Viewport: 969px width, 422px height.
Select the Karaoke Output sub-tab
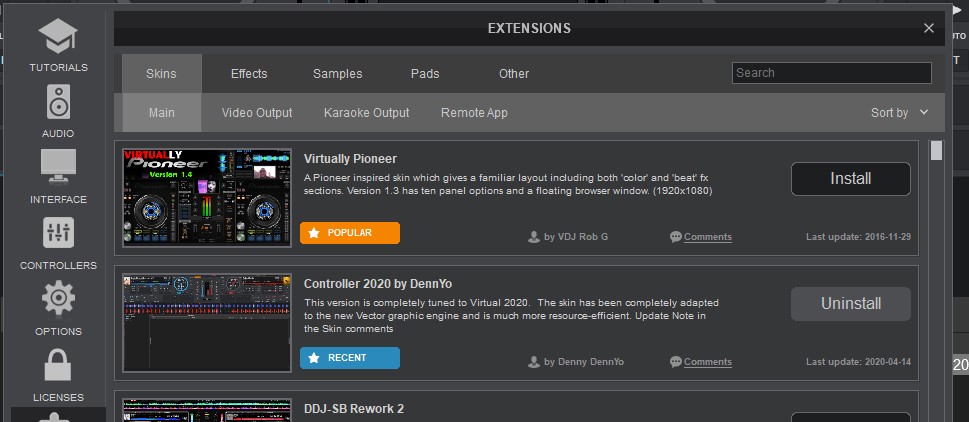(x=366, y=112)
